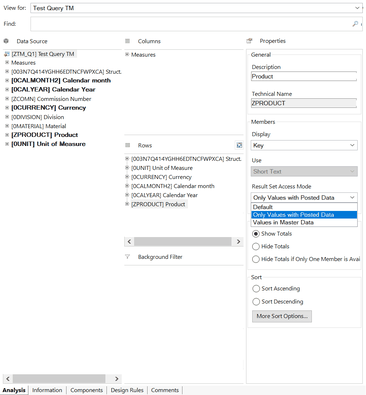Select the Show Totals radio button
366x395 pixels.
(256, 234)
